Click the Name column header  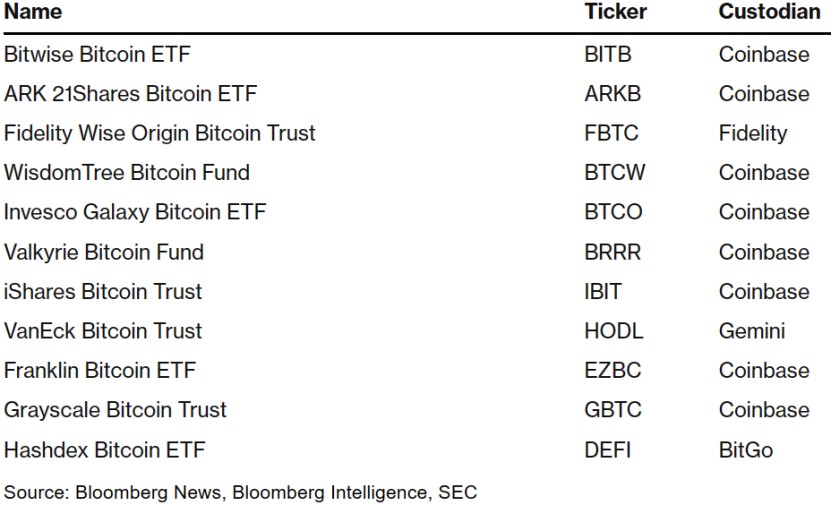coord(33,12)
